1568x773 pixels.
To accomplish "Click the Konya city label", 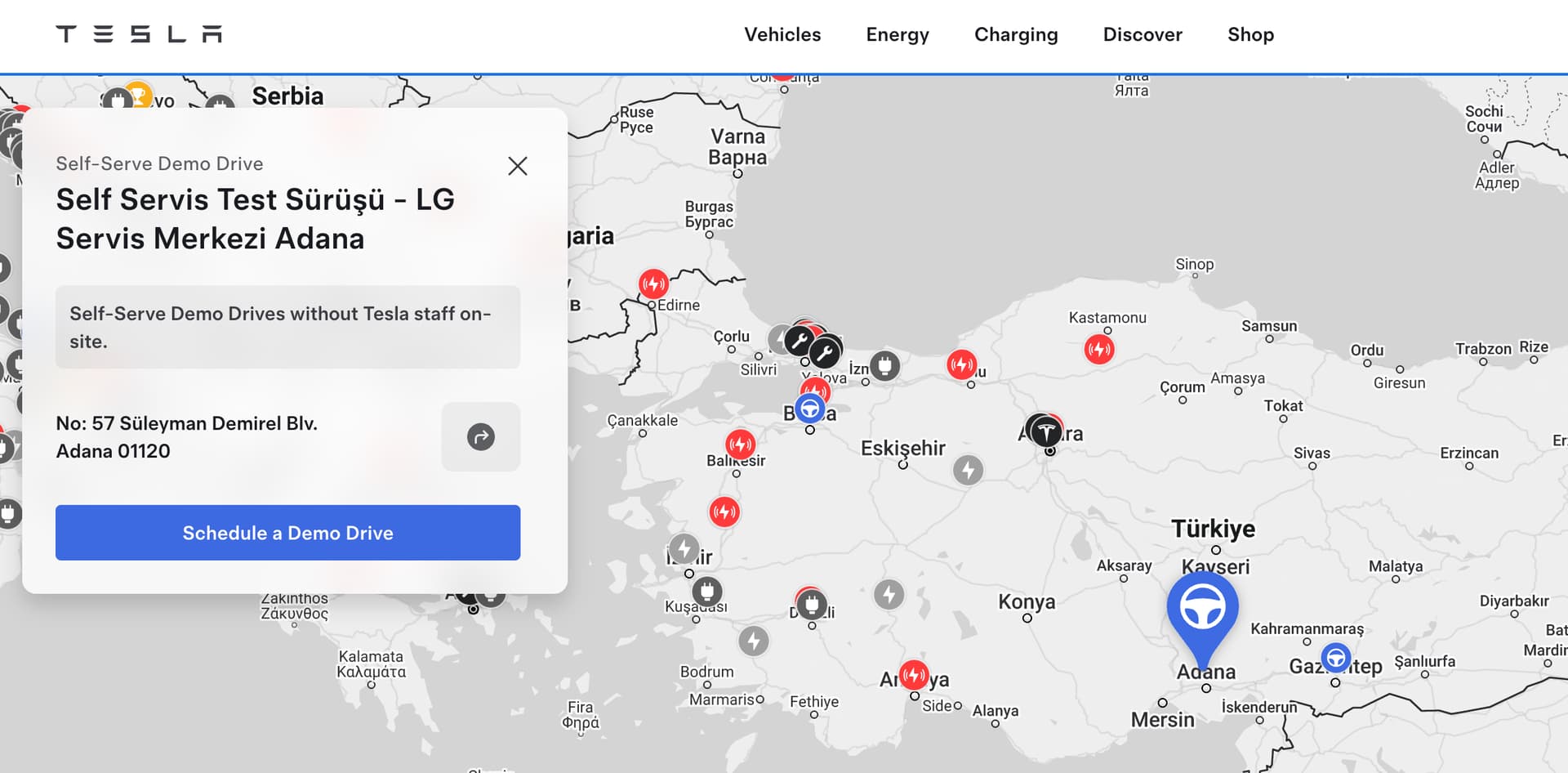I will [x=1027, y=601].
